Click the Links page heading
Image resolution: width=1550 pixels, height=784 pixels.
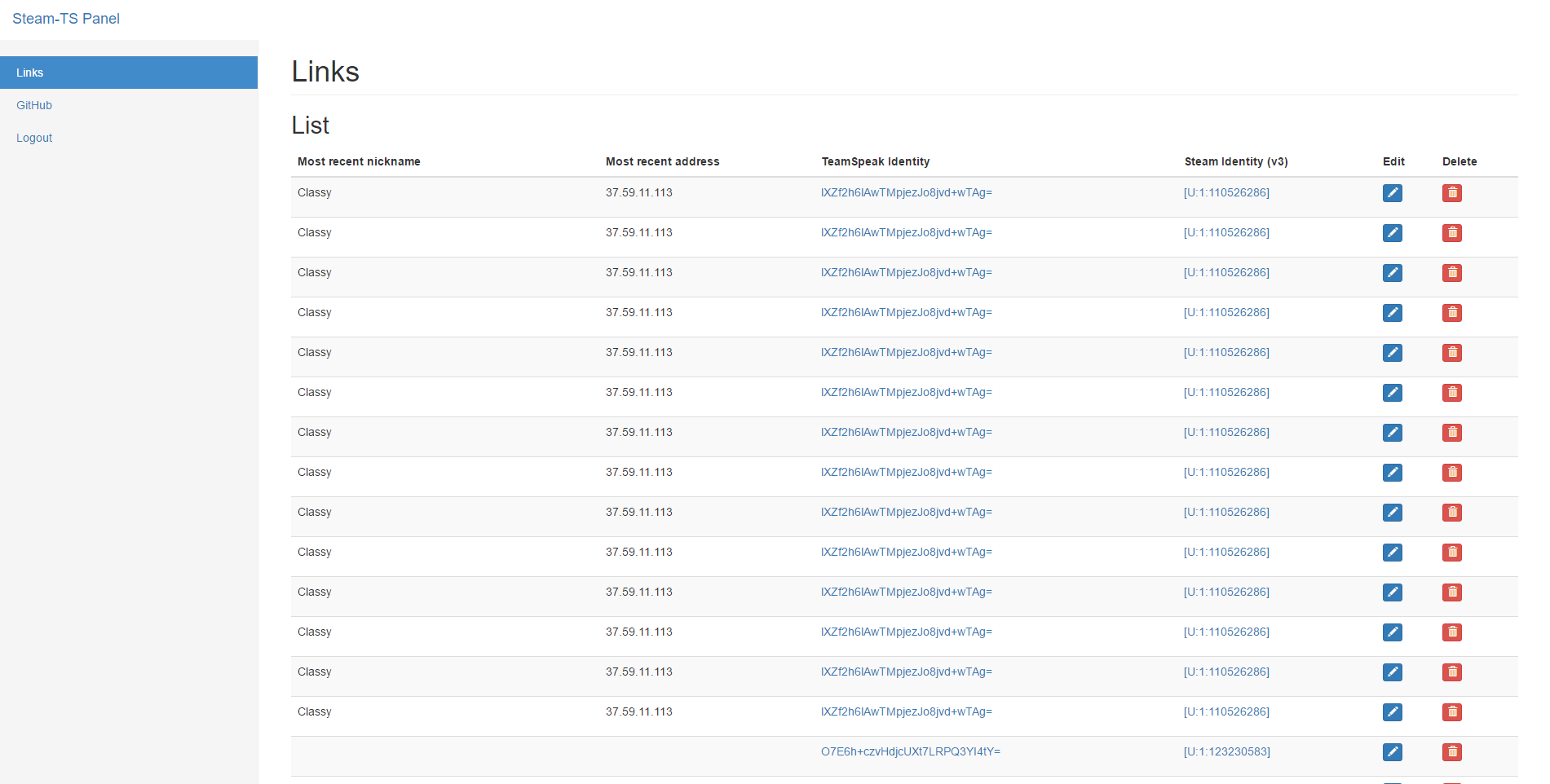(x=325, y=72)
